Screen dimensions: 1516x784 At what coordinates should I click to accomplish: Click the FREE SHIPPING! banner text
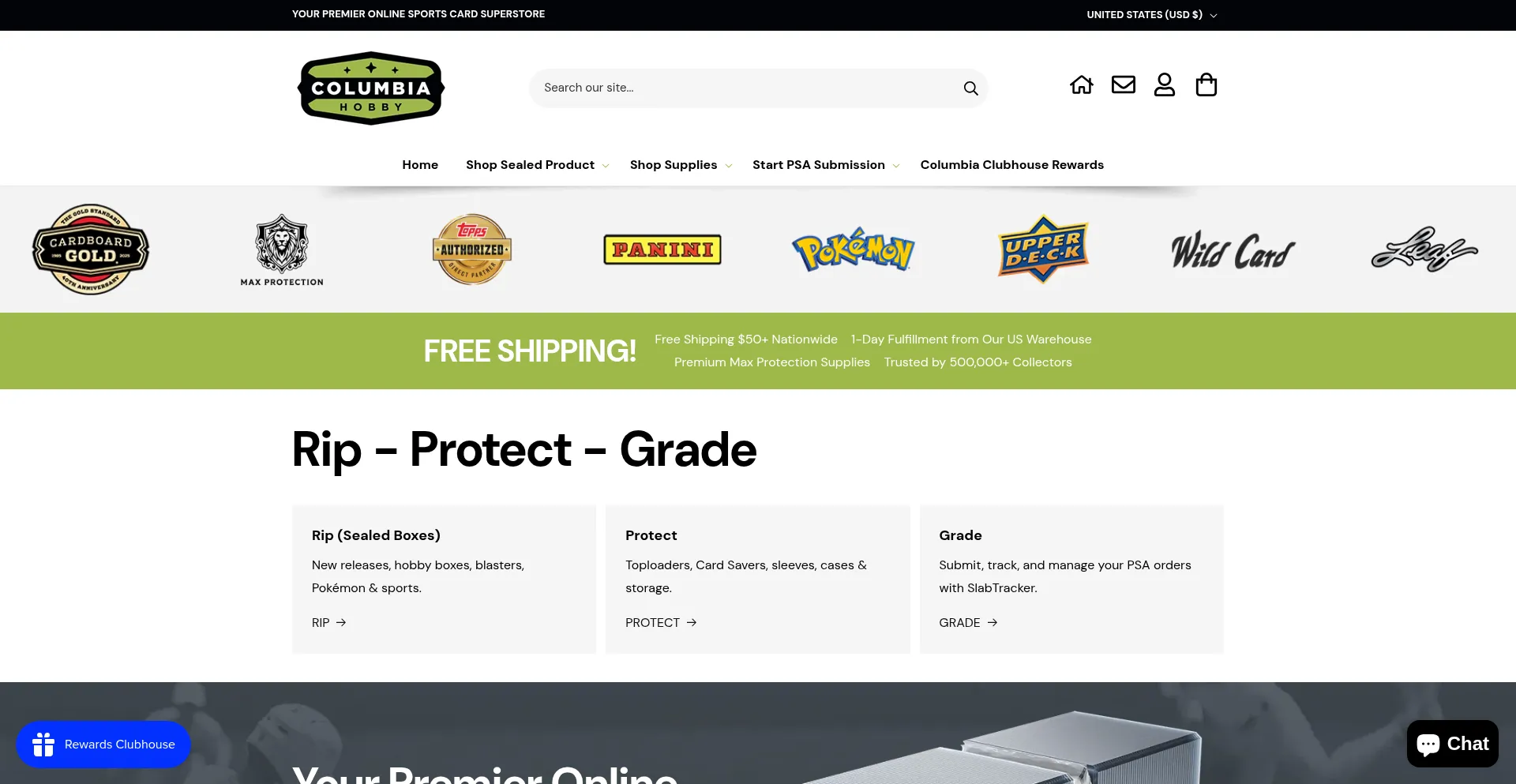pyautogui.click(x=530, y=351)
